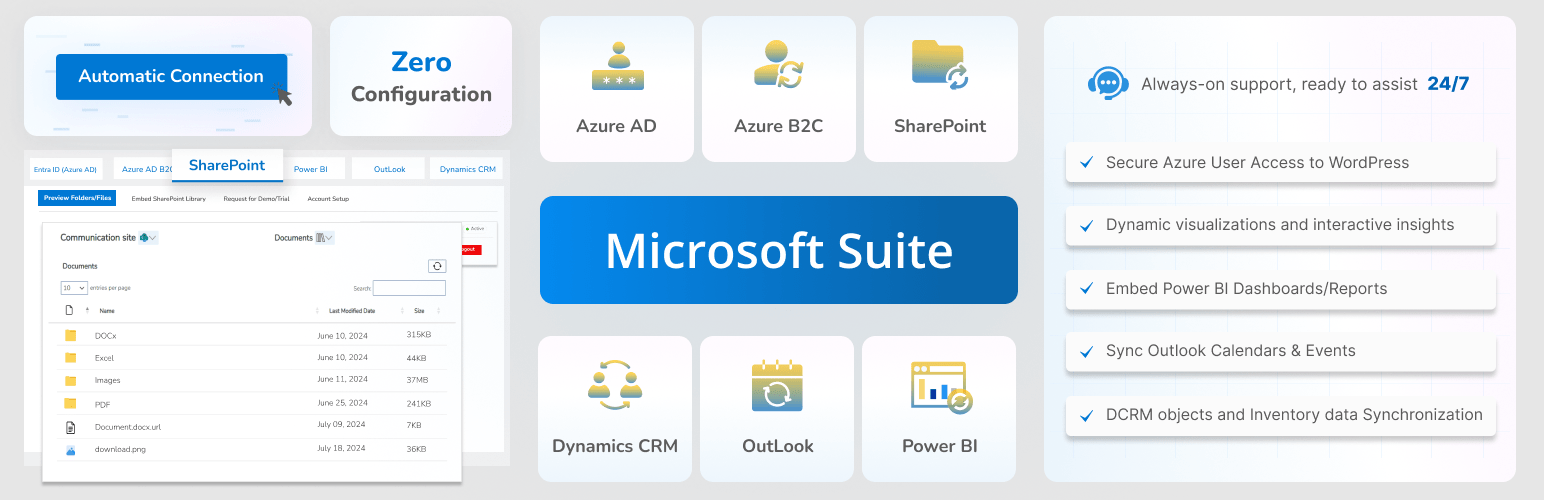
Task: Open the PDF folder icon
Action: coord(70,404)
